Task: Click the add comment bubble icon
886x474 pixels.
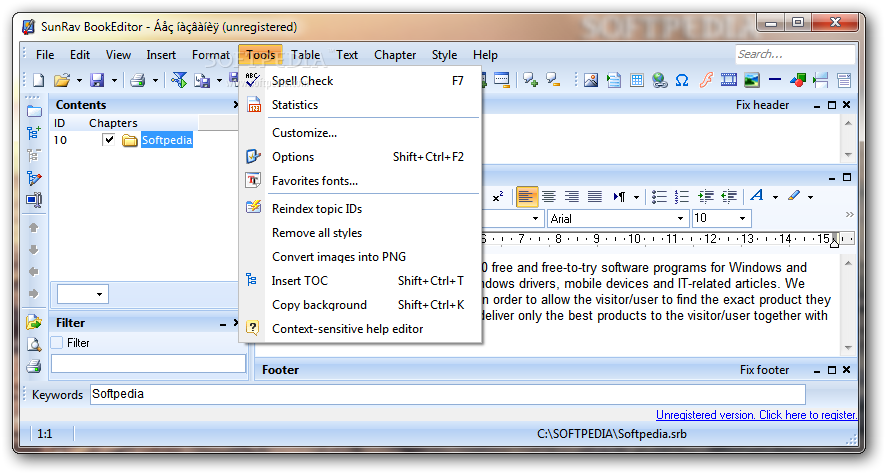Action: click(x=530, y=80)
